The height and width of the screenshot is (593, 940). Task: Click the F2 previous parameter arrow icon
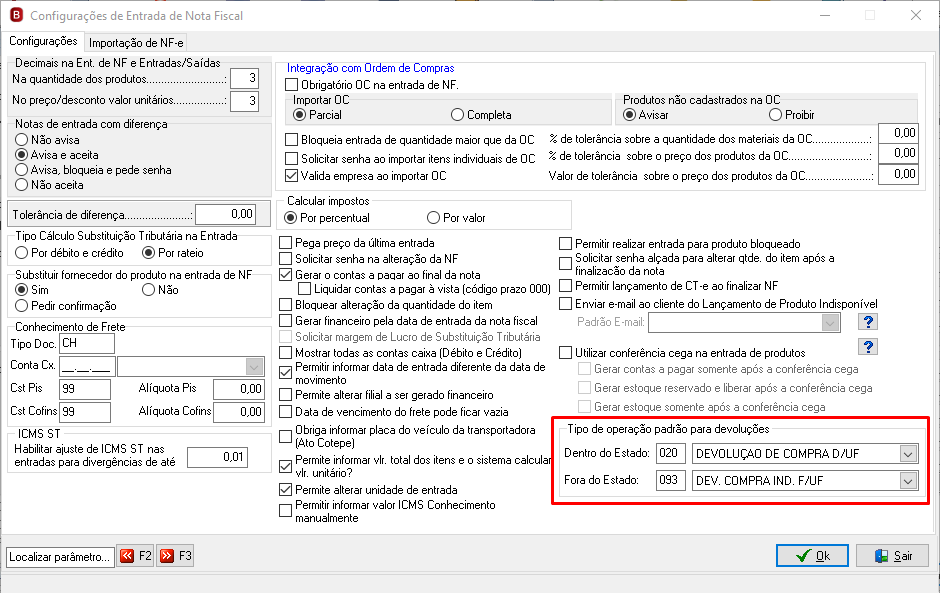pos(127,556)
